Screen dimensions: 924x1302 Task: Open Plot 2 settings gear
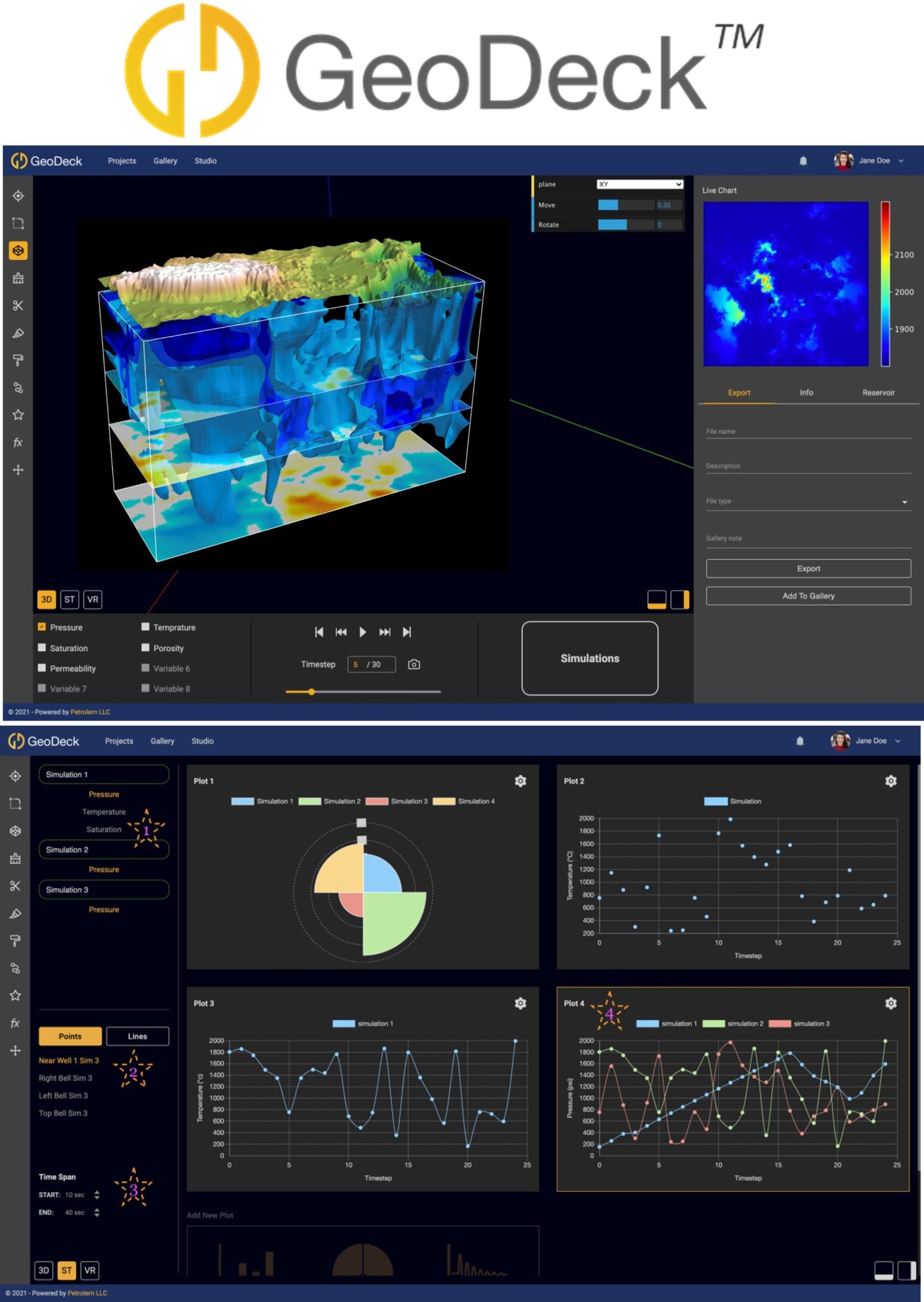pyautogui.click(x=891, y=781)
